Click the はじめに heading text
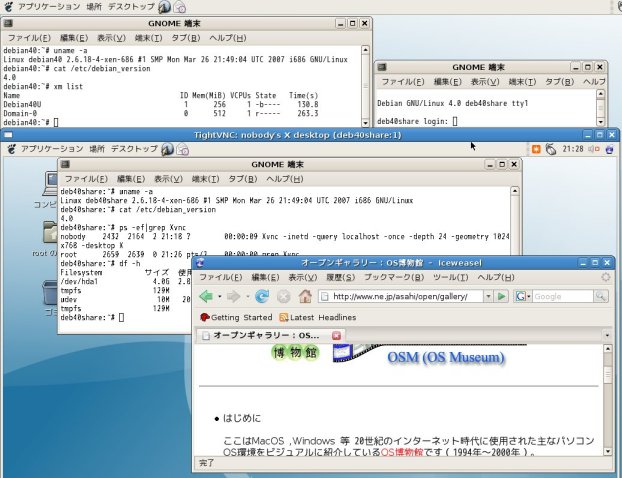 click(242, 418)
